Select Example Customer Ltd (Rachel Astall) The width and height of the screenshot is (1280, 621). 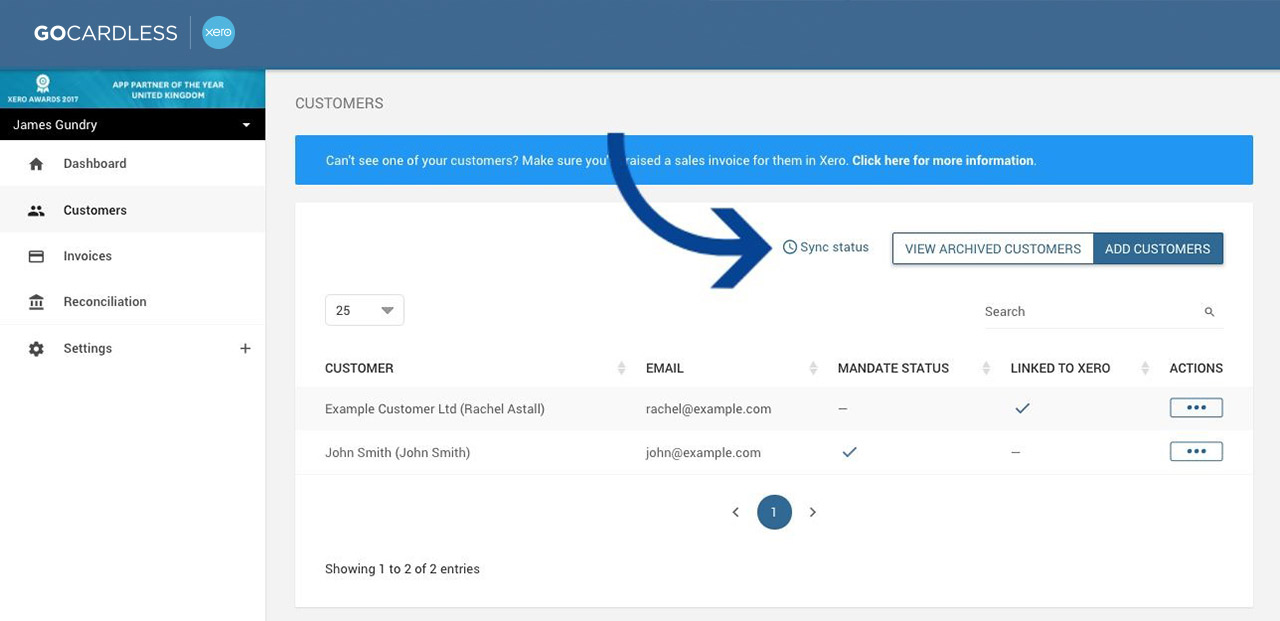[x=435, y=409]
